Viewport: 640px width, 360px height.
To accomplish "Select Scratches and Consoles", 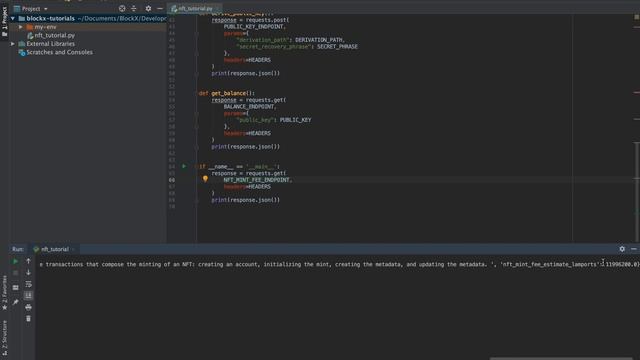I will 59,52.
